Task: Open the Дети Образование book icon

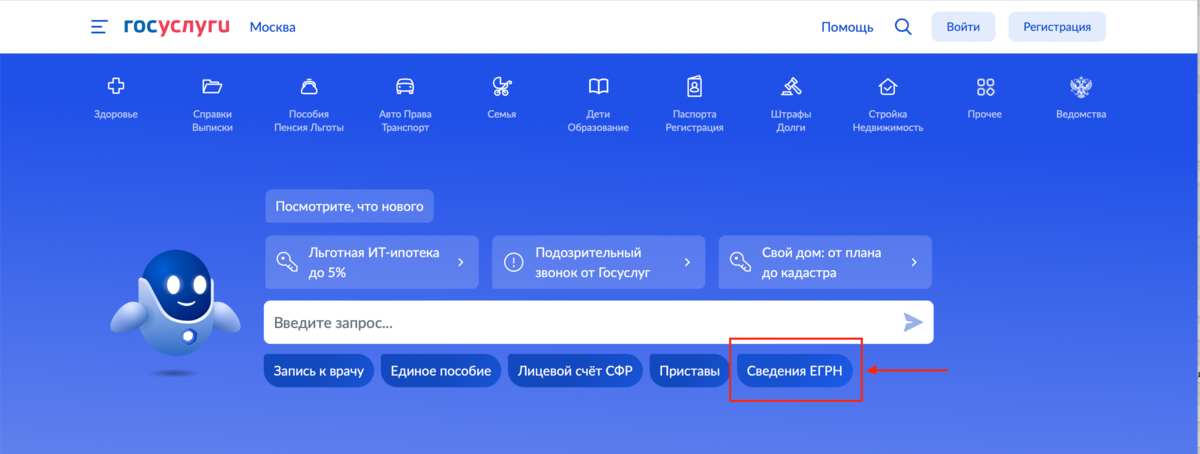Action: pos(598,86)
